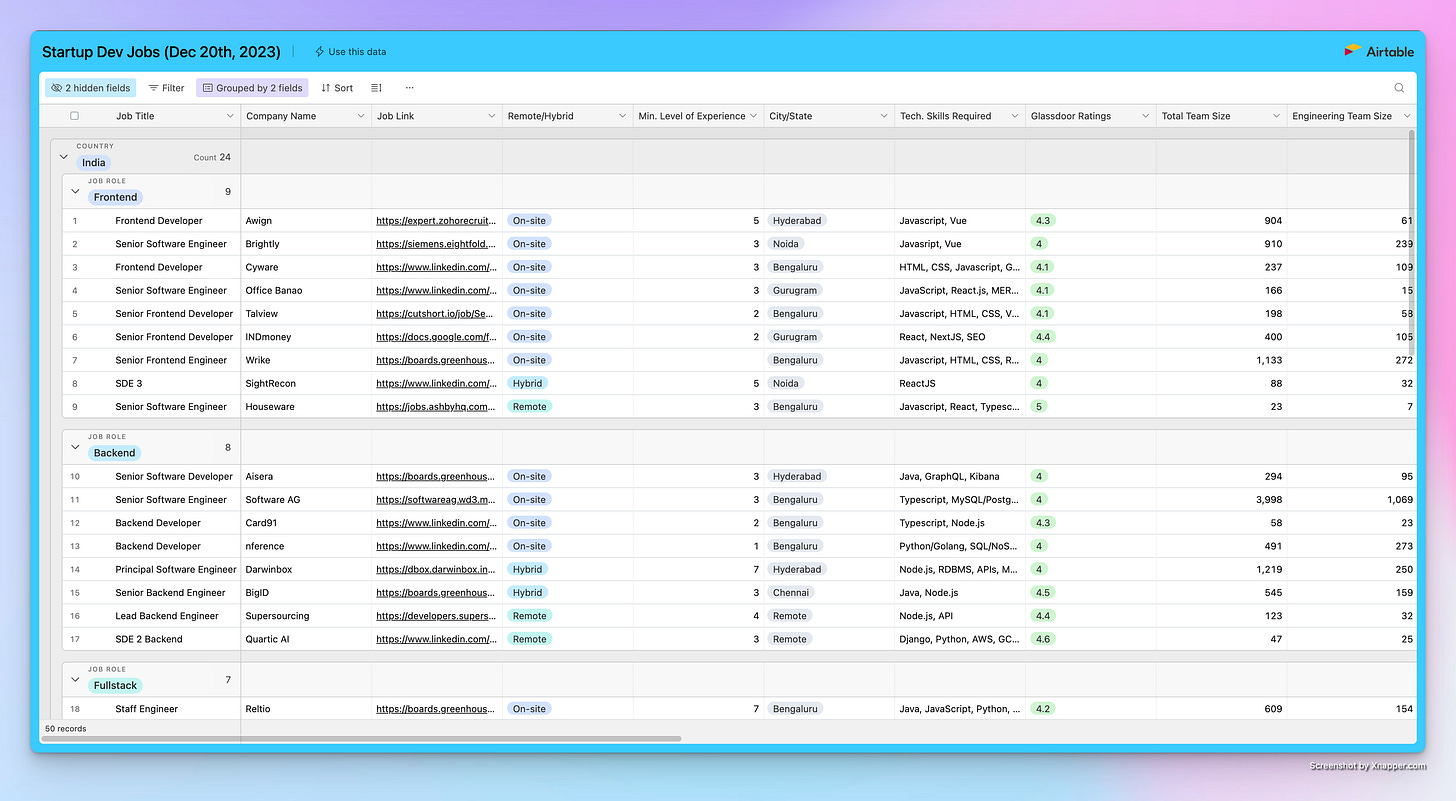
Task: Open Grouped by 2 fields options
Action: 252,88
